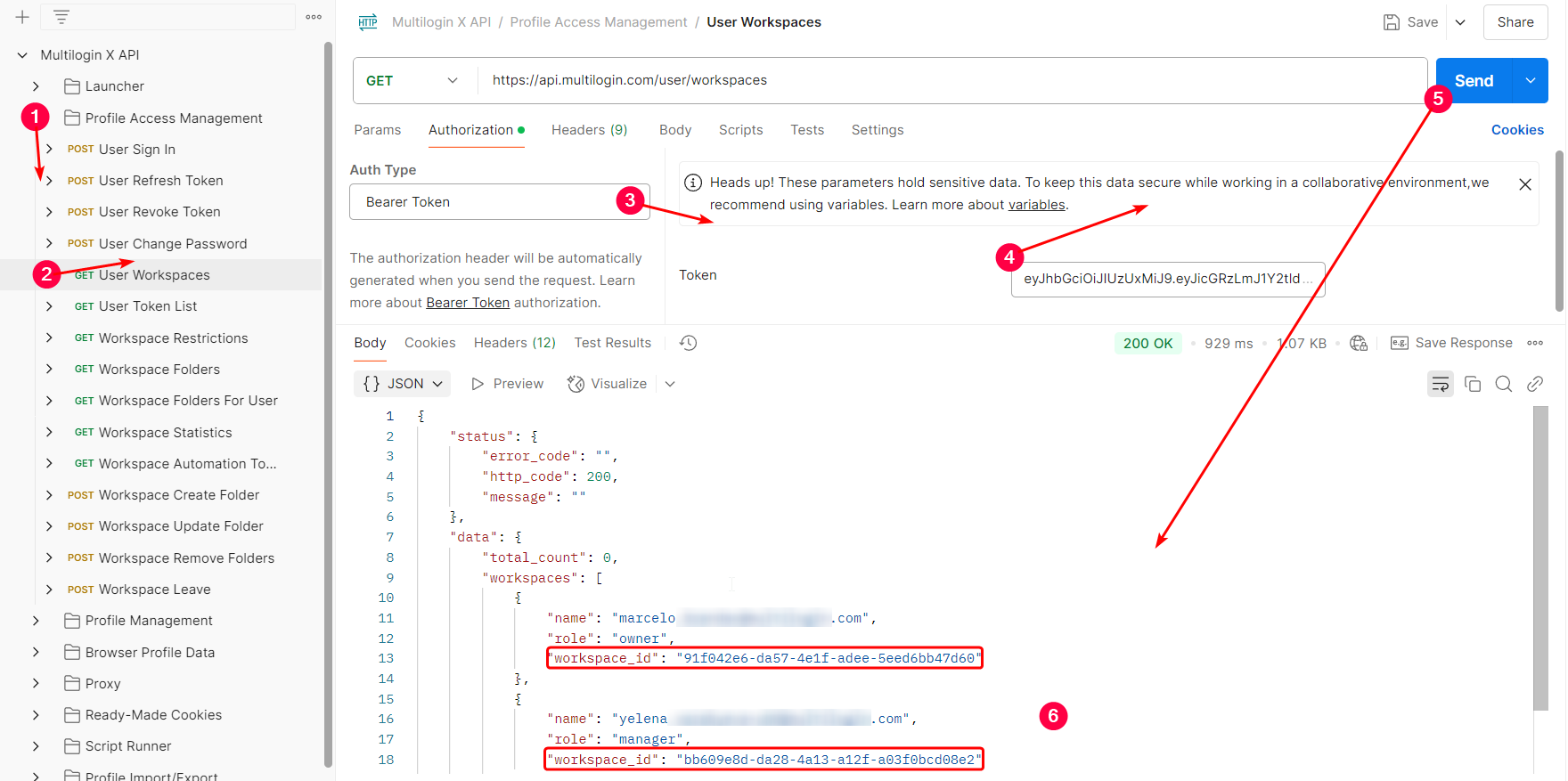Click Profile Access Management breadcrumb

599,22
